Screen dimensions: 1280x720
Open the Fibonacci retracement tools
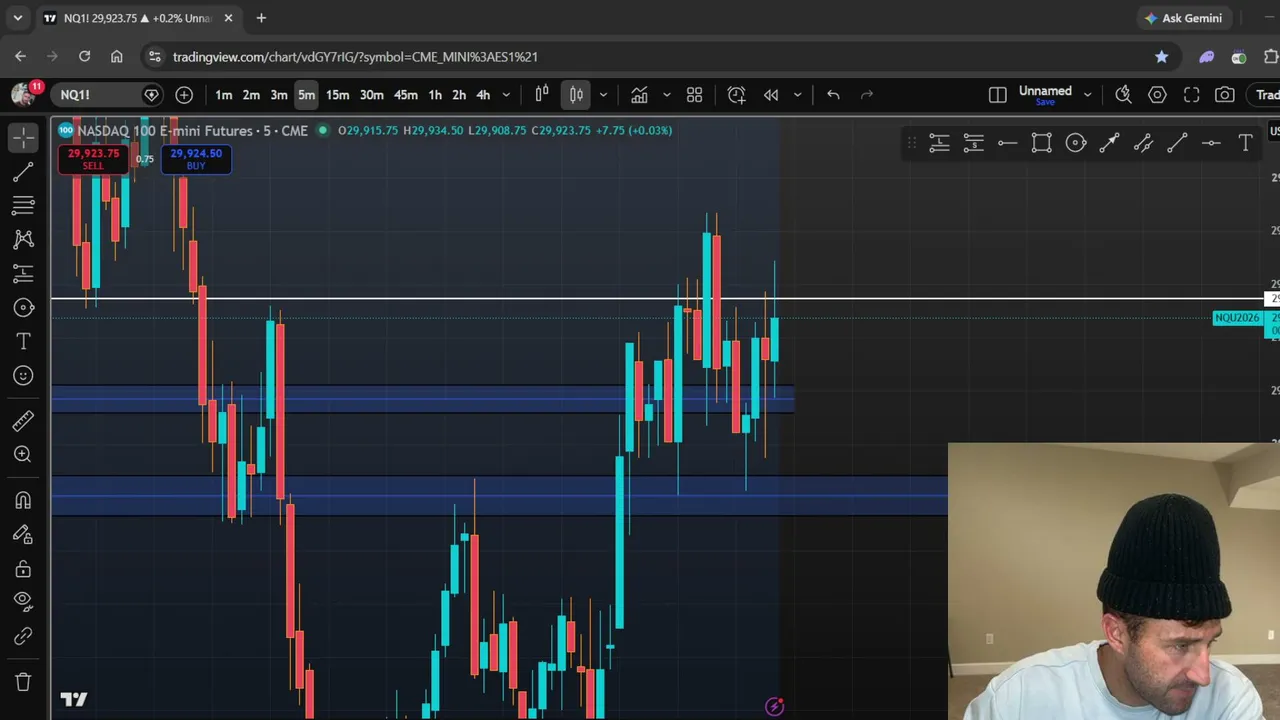23,205
